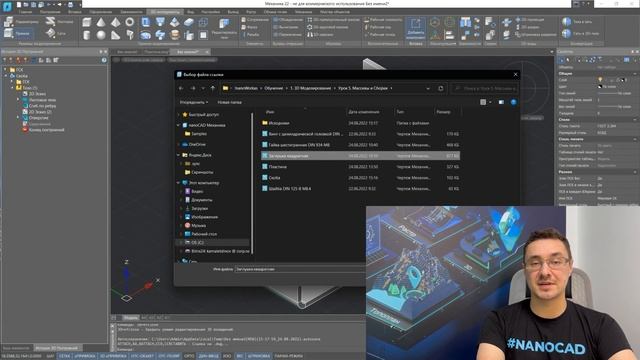Collapse the Общие section in properties panel
Image resolution: width=640 pixels, height=360 pixels.
point(635,73)
